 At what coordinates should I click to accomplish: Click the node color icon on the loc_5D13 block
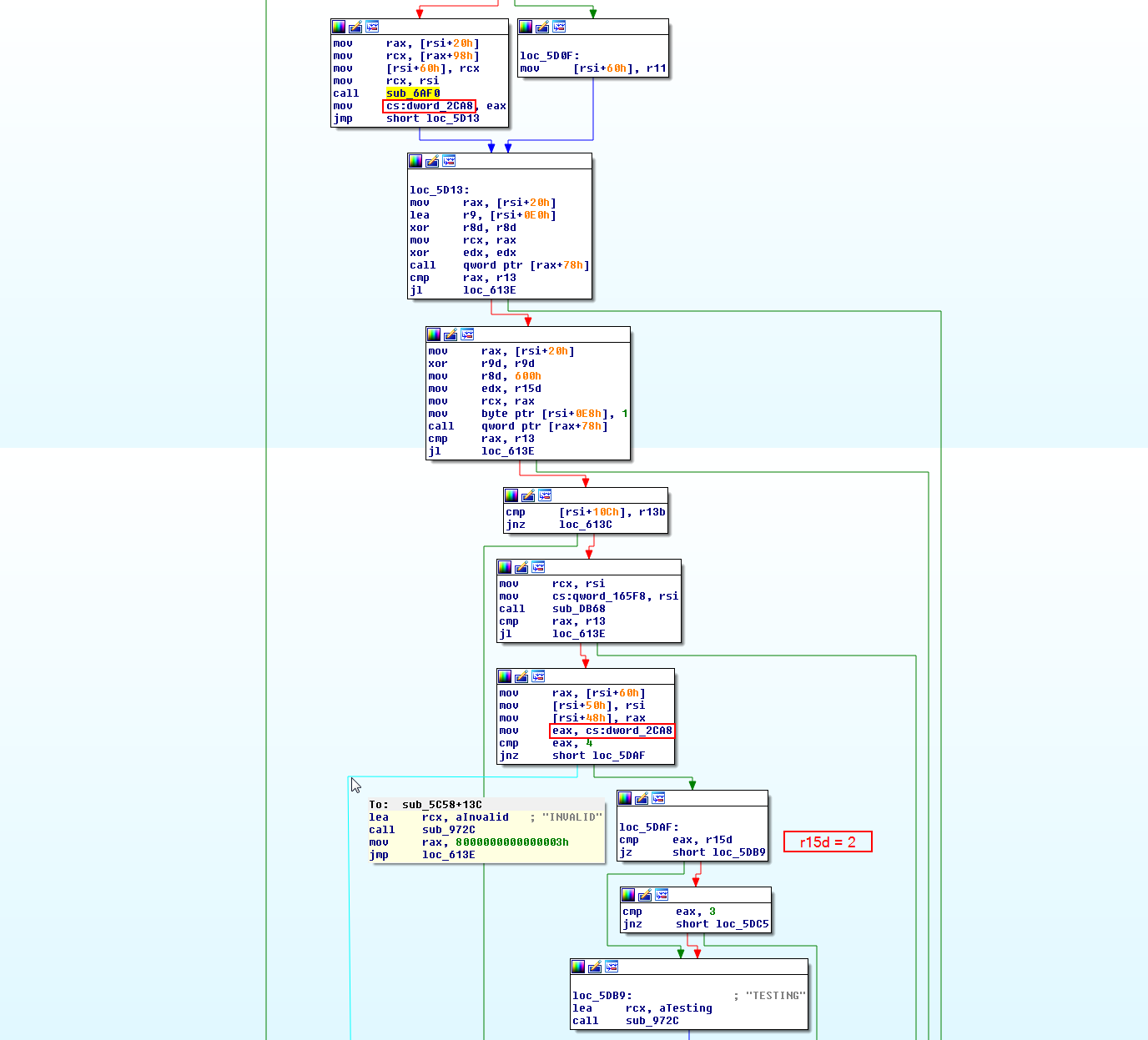[x=415, y=161]
